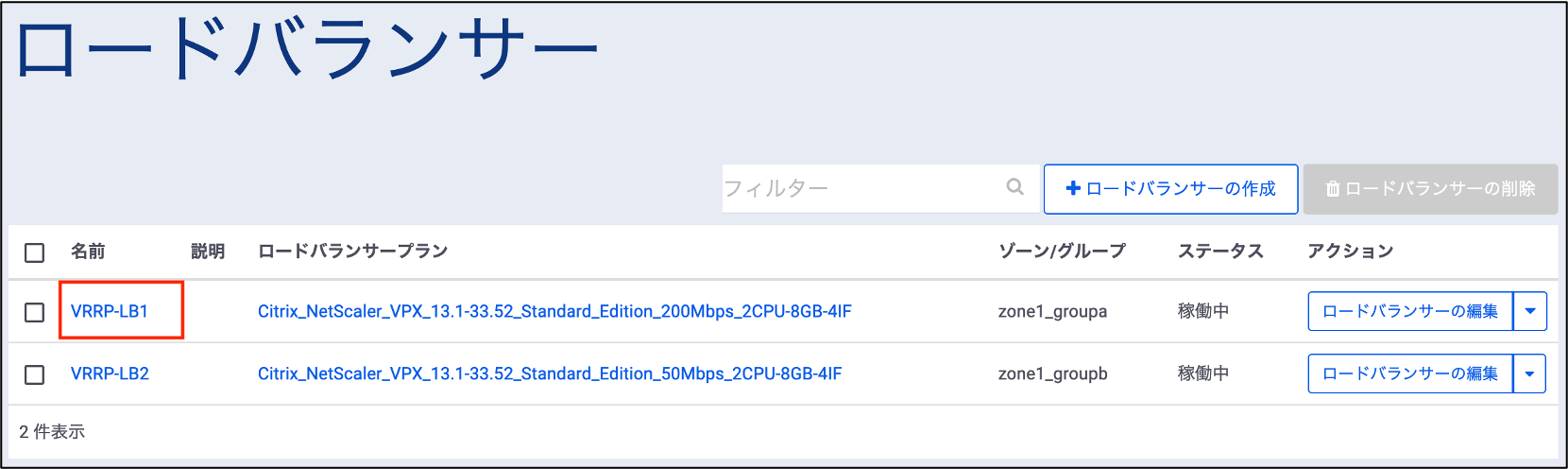Screen dimensions: 1568x469
Task: Open the 50Mbps Citrix NetScaler plan link
Action: coord(550,373)
